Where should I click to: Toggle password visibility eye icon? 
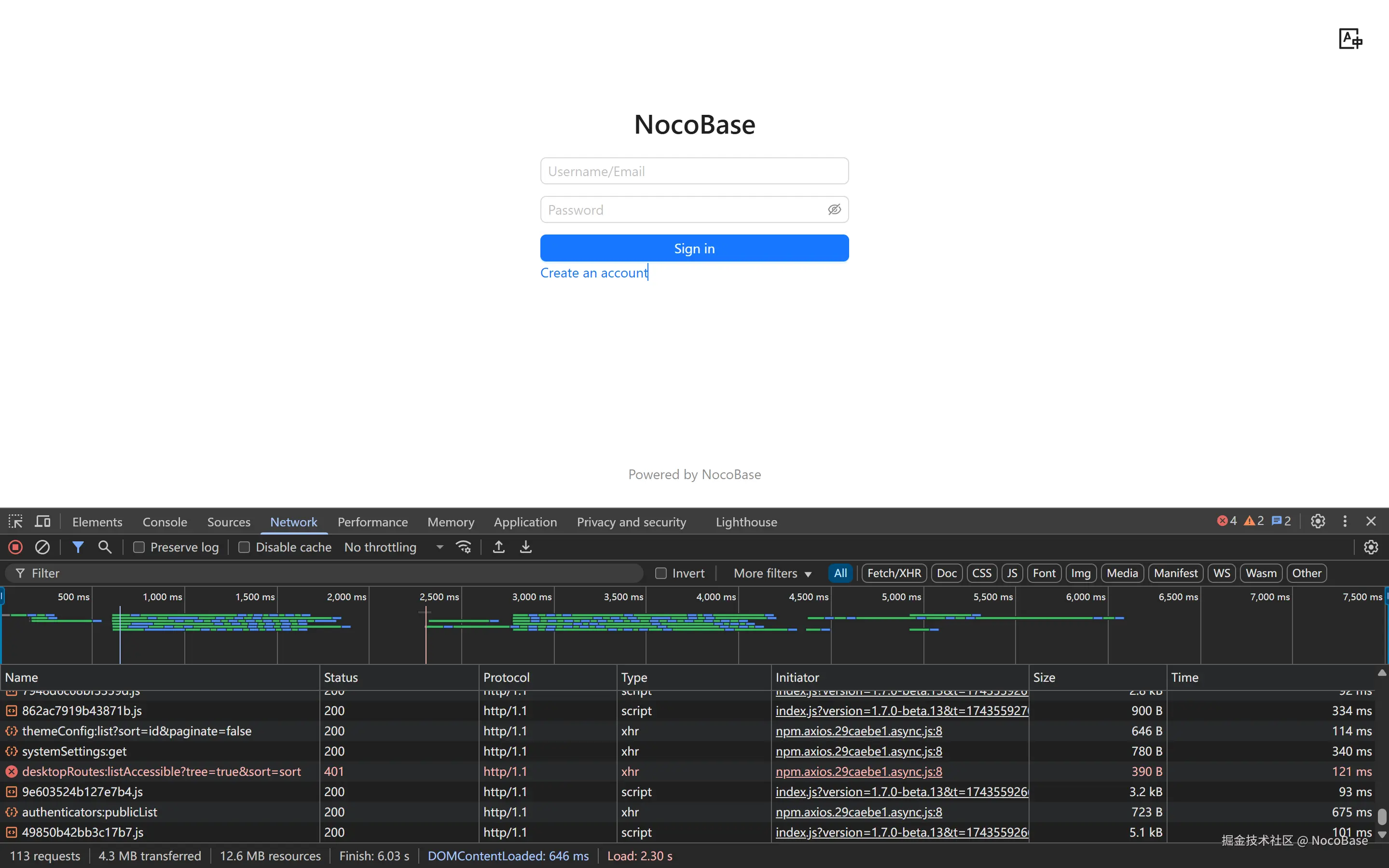coord(834,209)
